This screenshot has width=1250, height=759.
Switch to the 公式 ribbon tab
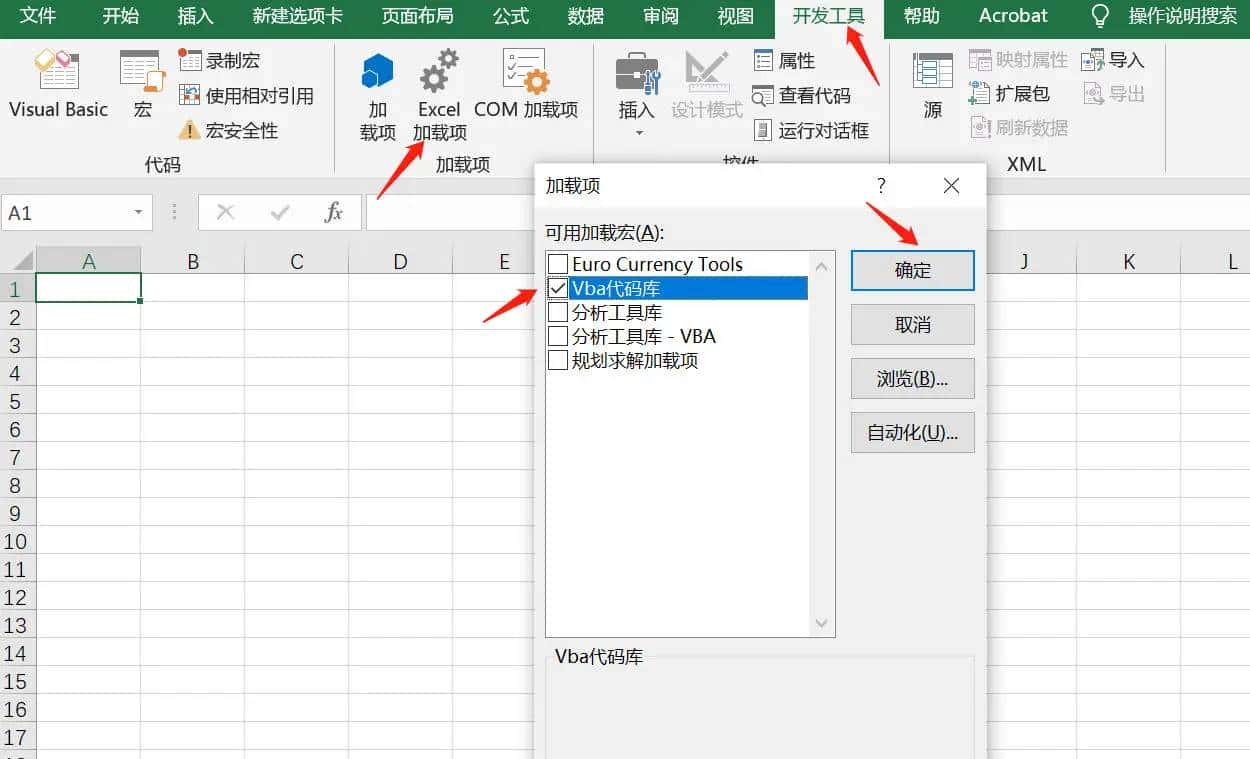point(510,16)
